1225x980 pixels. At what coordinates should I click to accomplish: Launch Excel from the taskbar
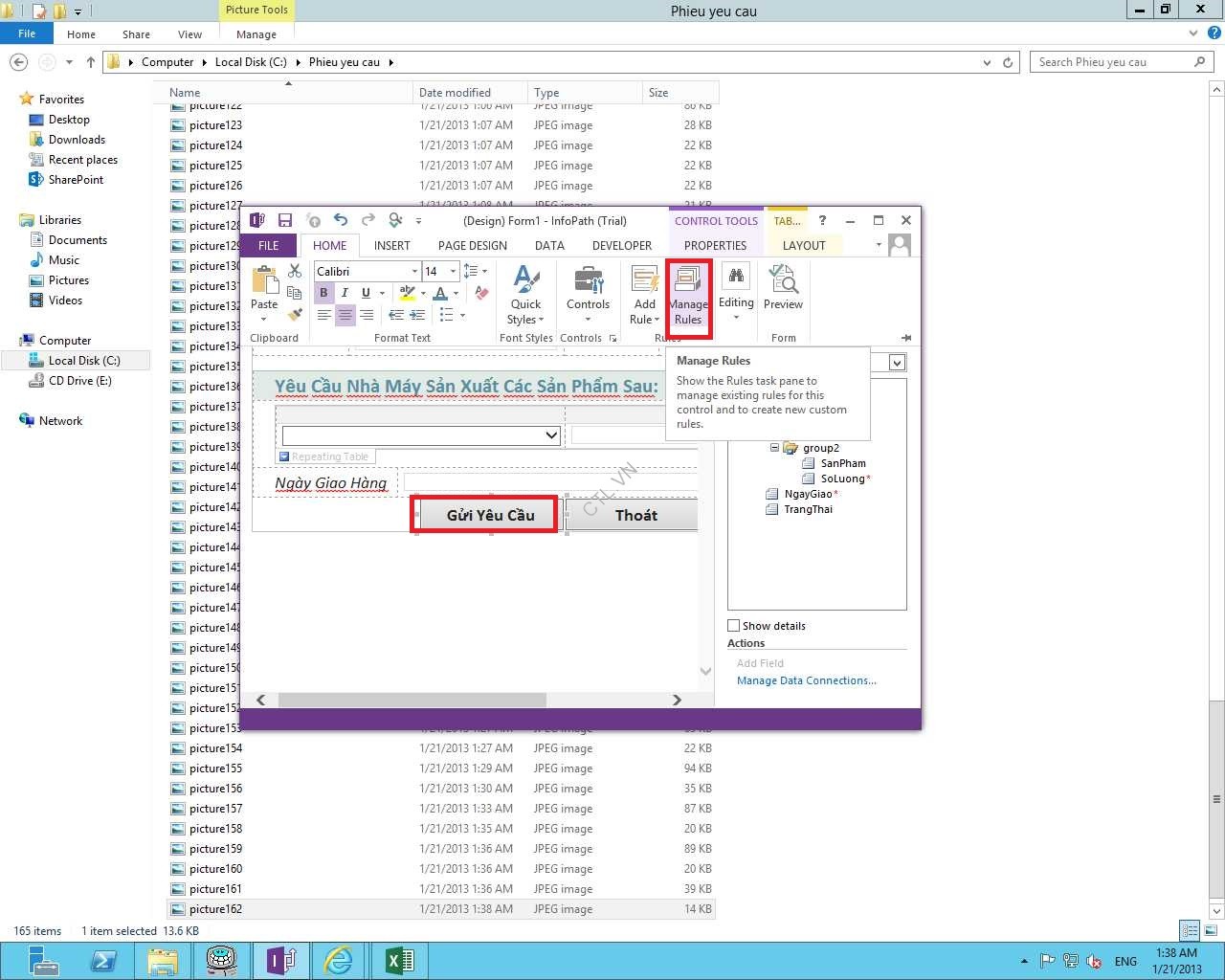(x=399, y=960)
